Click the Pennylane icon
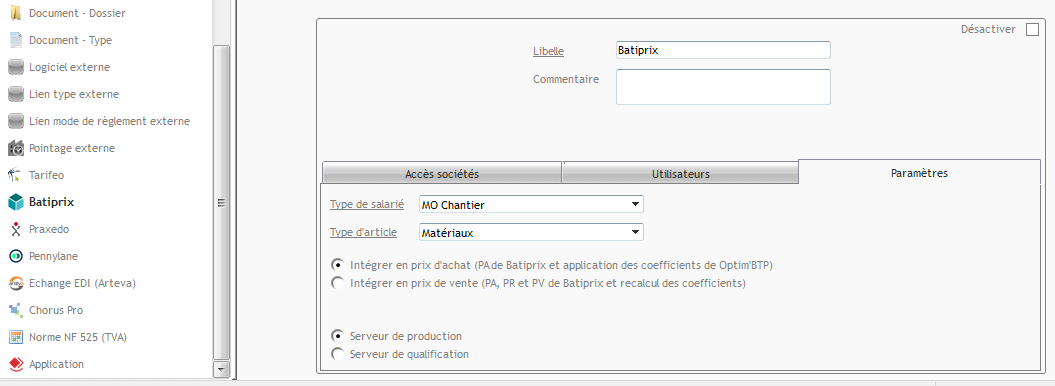The image size is (1055, 386). (x=16, y=256)
